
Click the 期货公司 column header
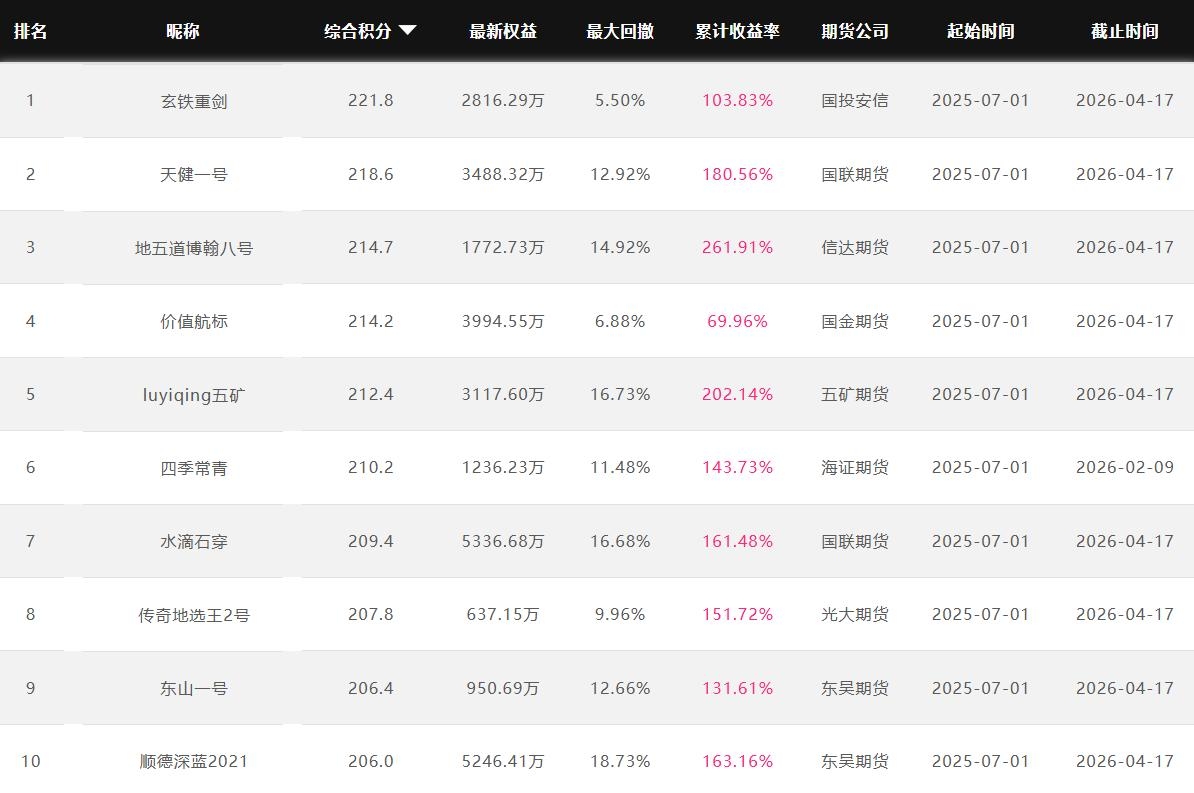[855, 31]
